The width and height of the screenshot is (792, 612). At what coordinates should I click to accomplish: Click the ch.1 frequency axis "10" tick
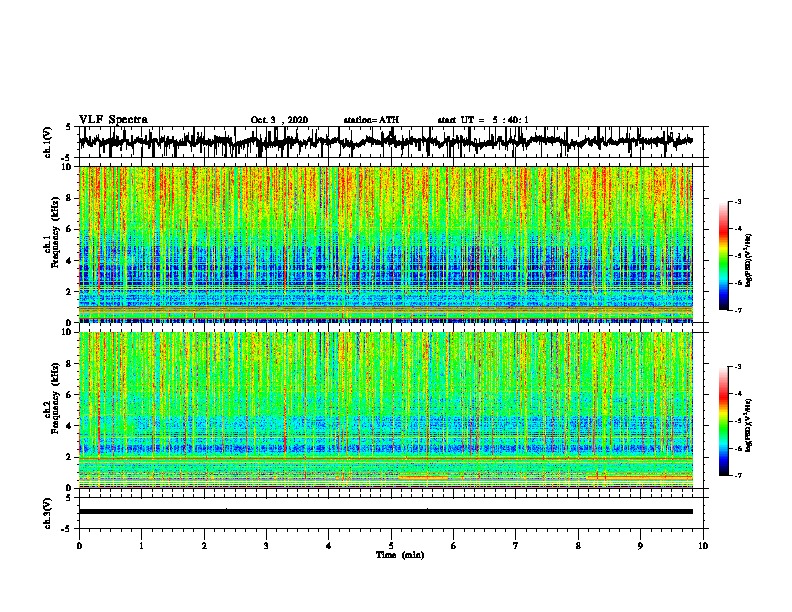[68, 167]
